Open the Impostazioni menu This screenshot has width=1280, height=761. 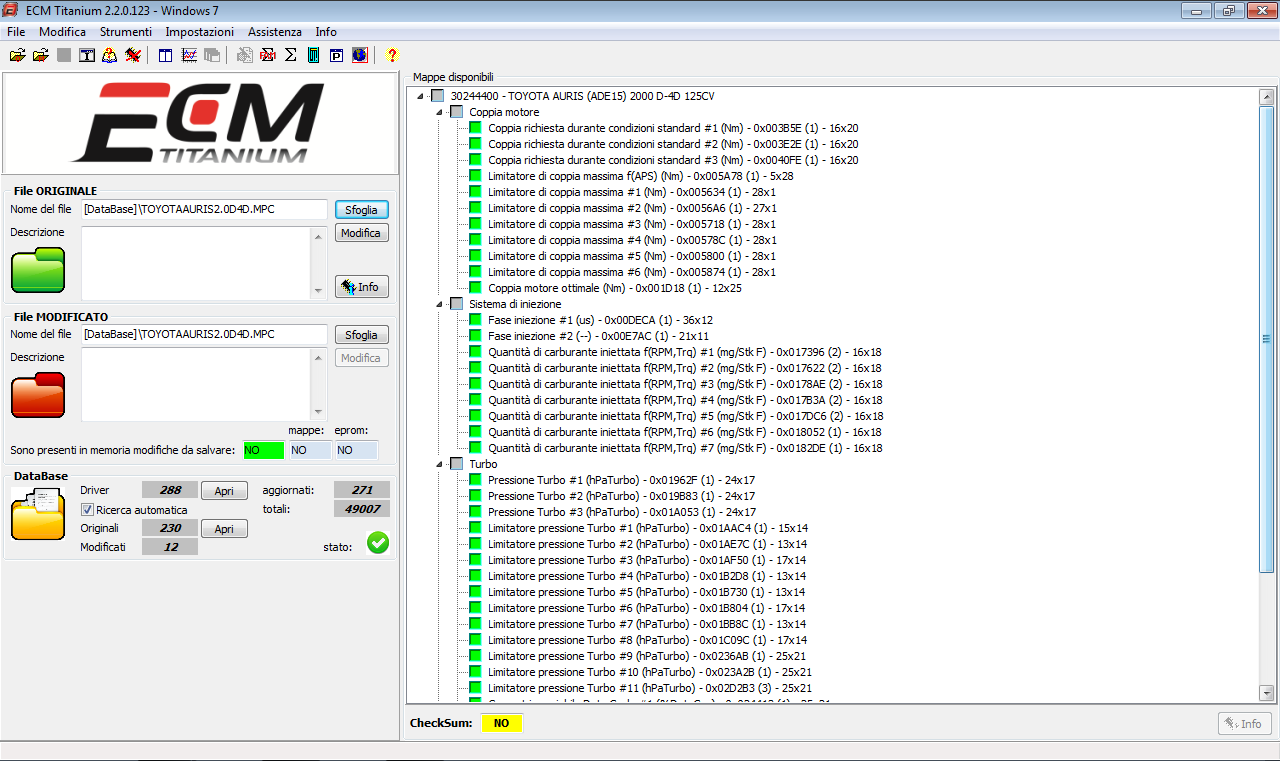[199, 32]
